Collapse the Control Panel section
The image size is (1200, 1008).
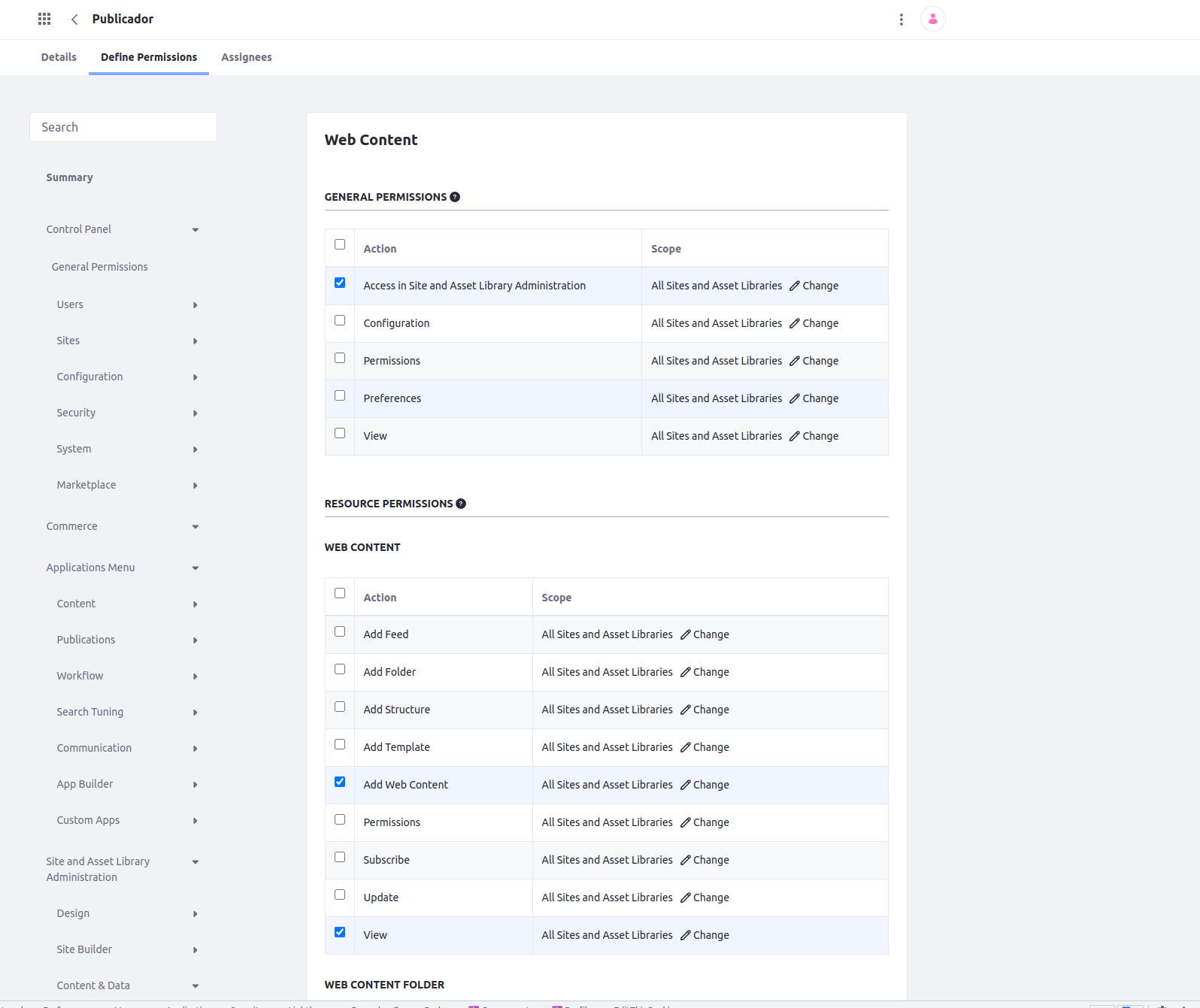(x=195, y=230)
